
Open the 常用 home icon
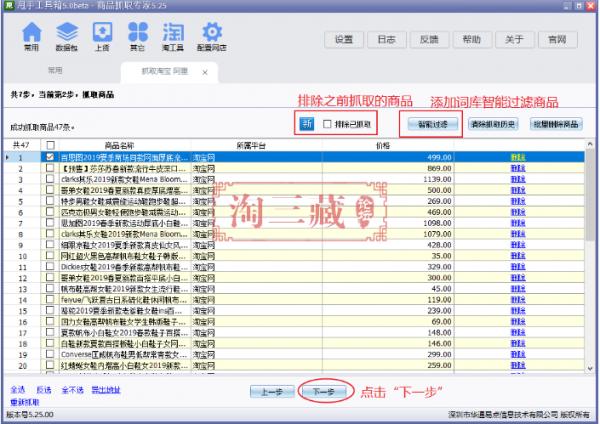(31, 36)
